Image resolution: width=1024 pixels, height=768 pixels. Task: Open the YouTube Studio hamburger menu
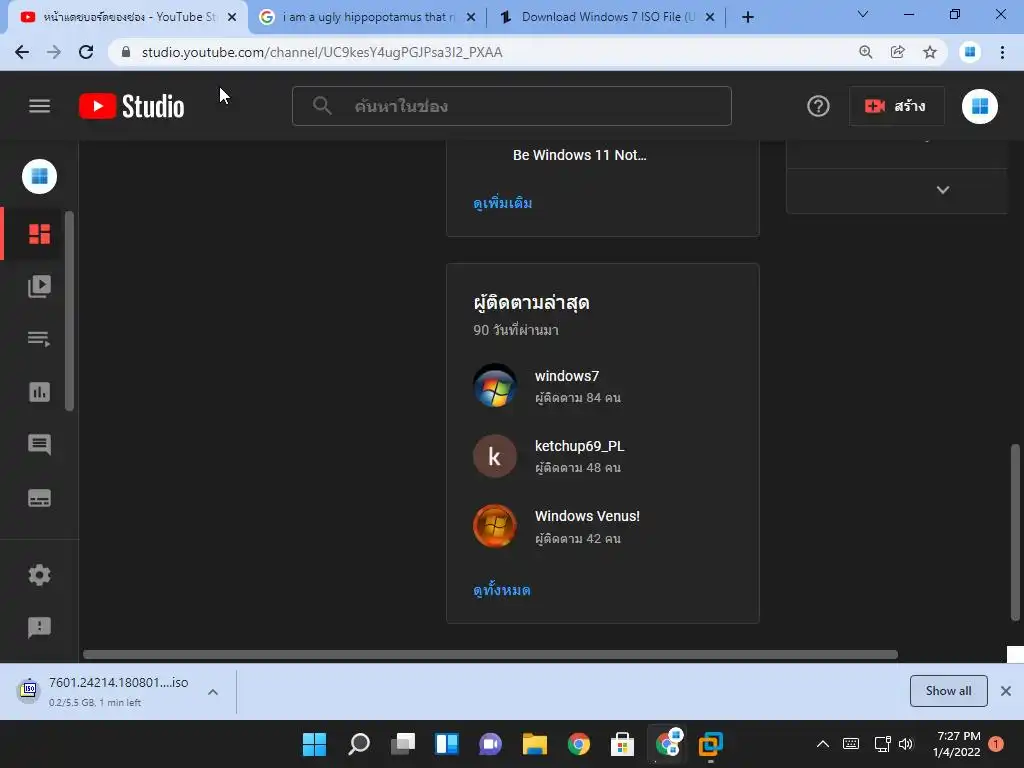(39, 106)
